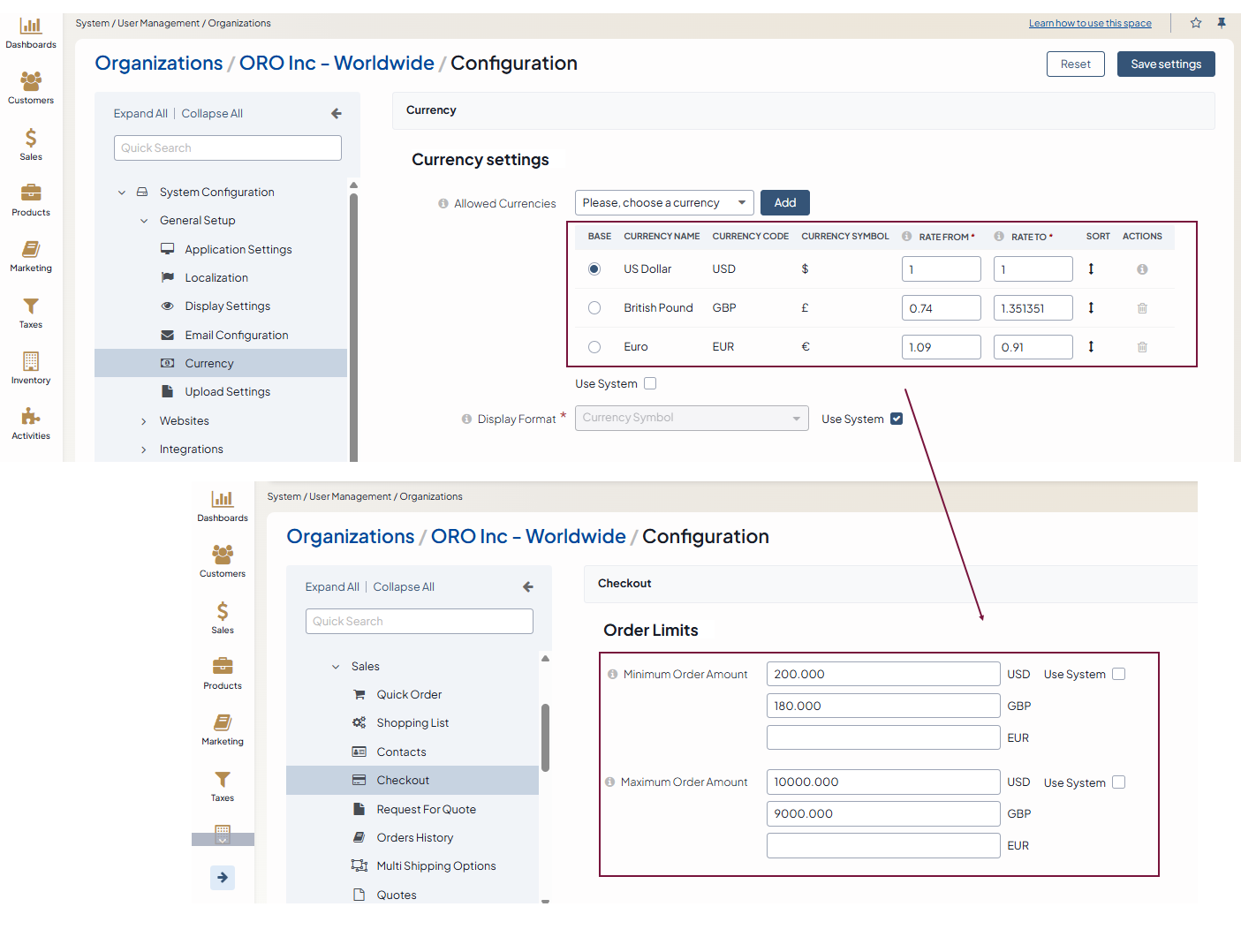This screenshot has width=1241, height=952.
Task: Select British Pound as base currency
Action: pos(594,308)
